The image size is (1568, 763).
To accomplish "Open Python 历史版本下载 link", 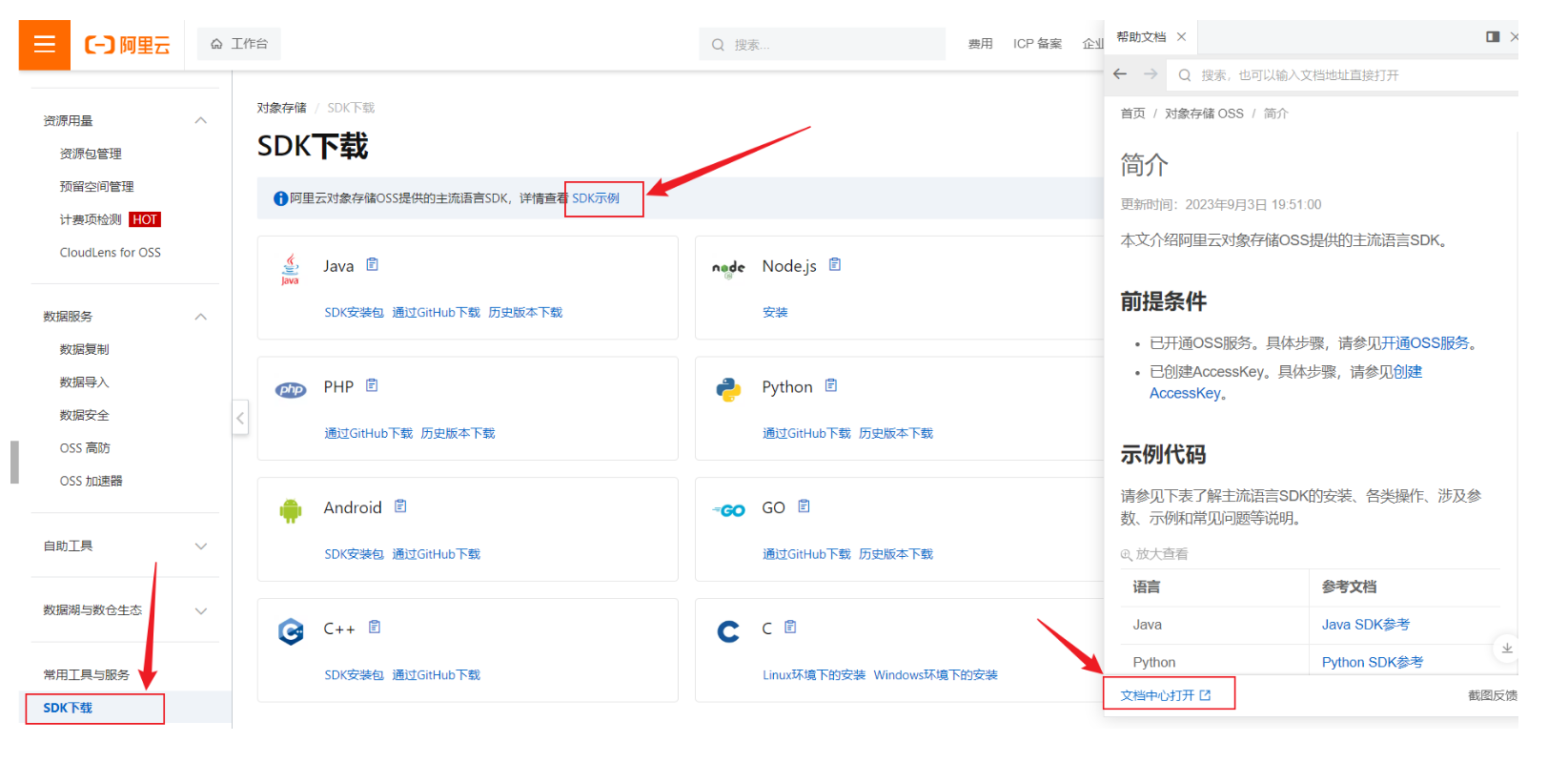I will coord(896,434).
